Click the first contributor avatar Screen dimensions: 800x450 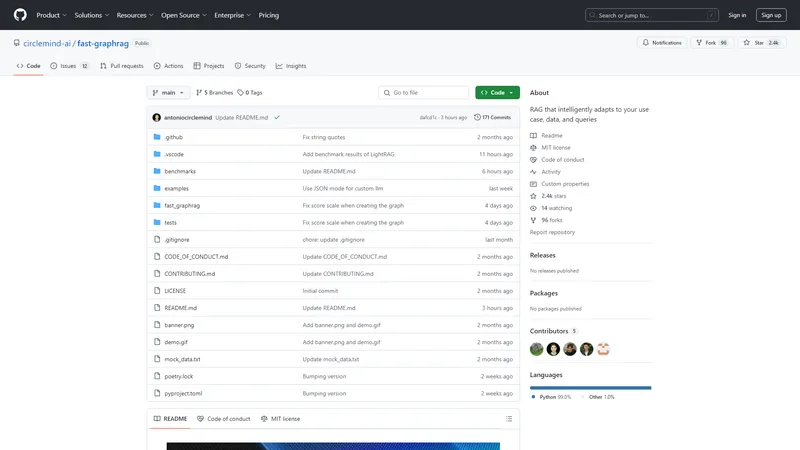click(536, 349)
